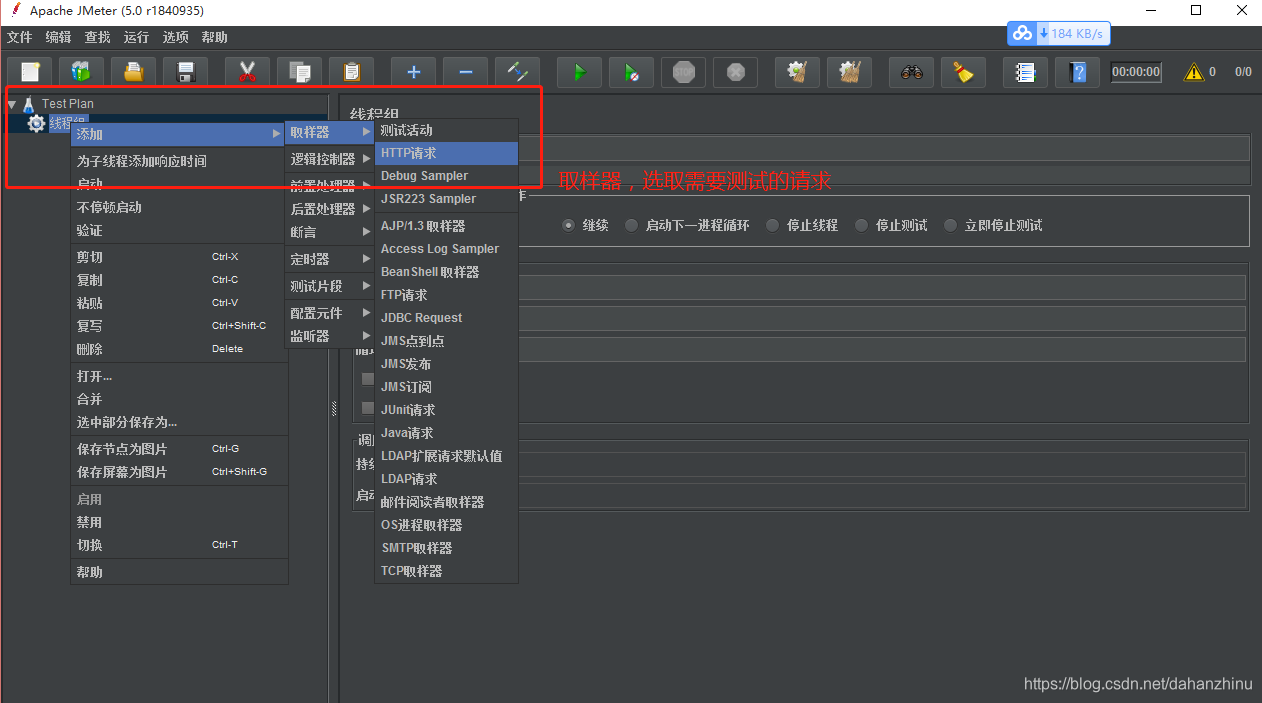Screen dimensions: 1262x703
Task: Choose HTTP请求 from sampler list
Action: tap(446, 153)
